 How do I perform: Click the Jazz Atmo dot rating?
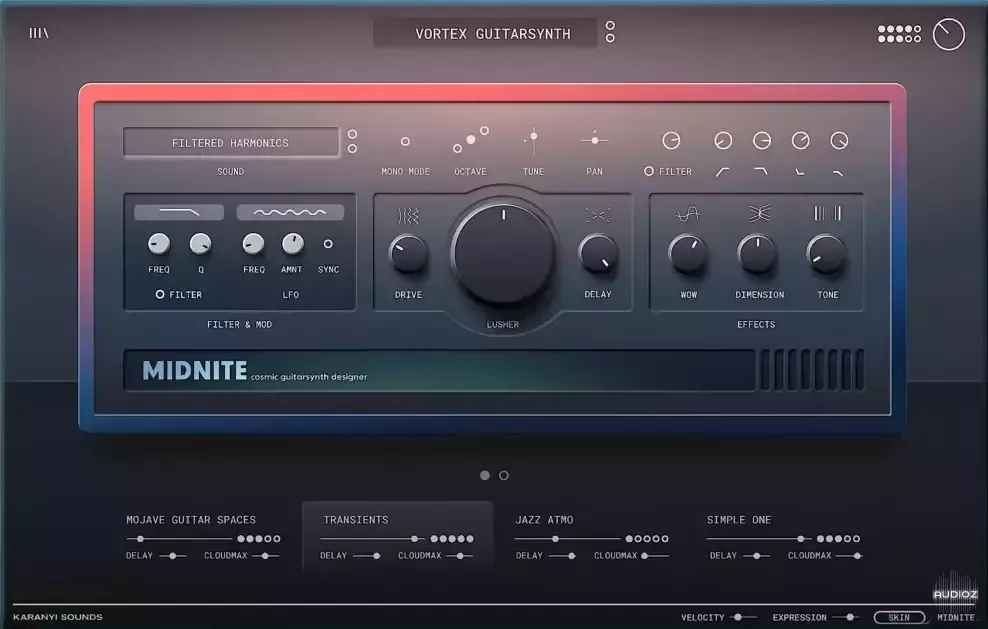click(647, 539)
